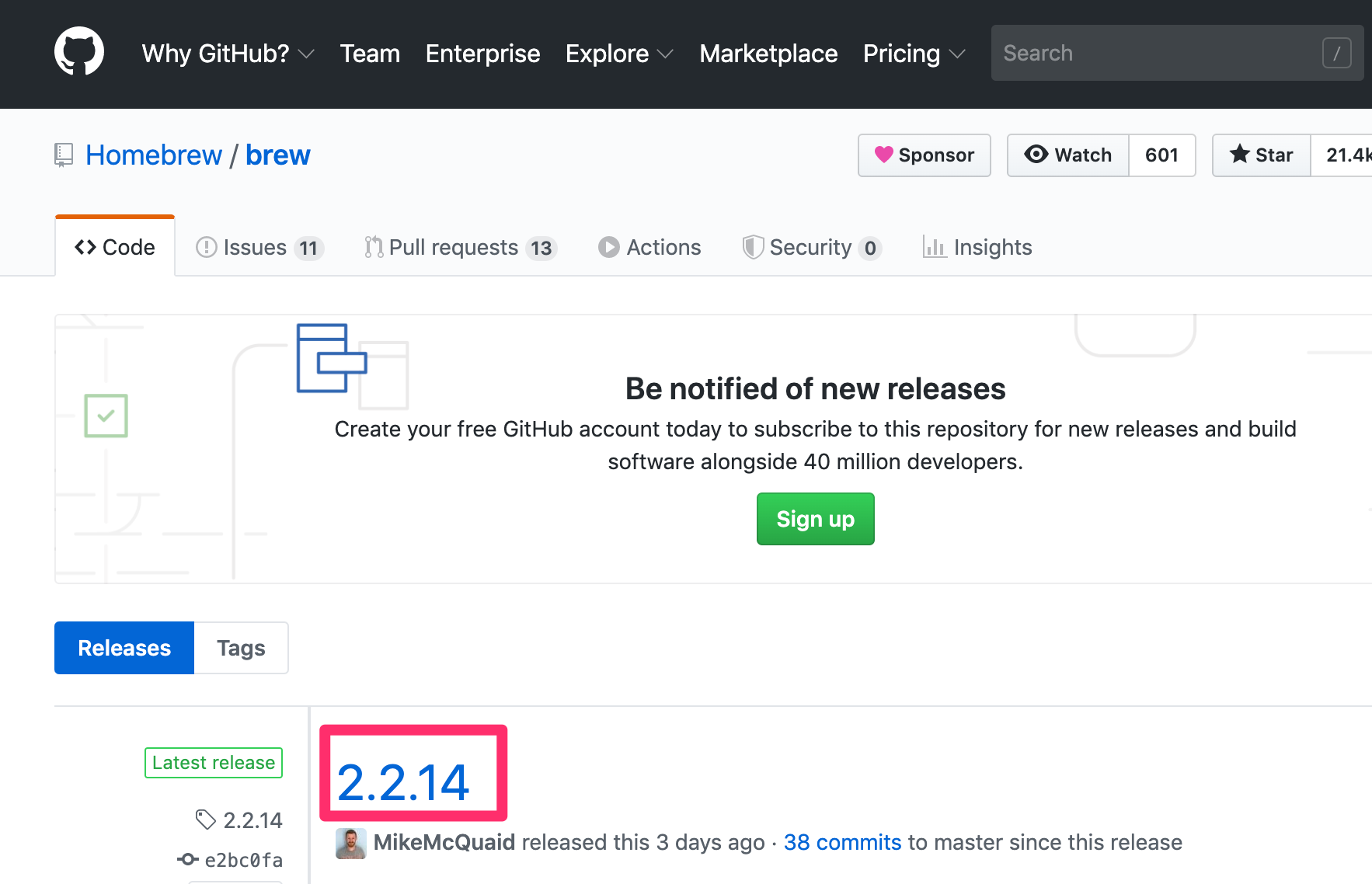The width and height of the screenshot is (1372, 884).
Task: Open the Pull requests tab
Action: point(461,247)
